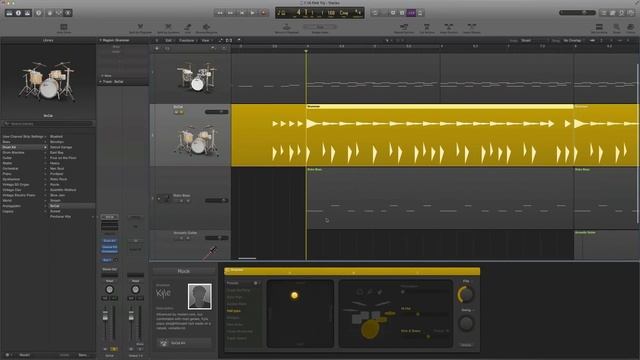This screenshot has width=640, height=360.
Task: Open the Presets gear action menu
Action: [x=256, y=283]
